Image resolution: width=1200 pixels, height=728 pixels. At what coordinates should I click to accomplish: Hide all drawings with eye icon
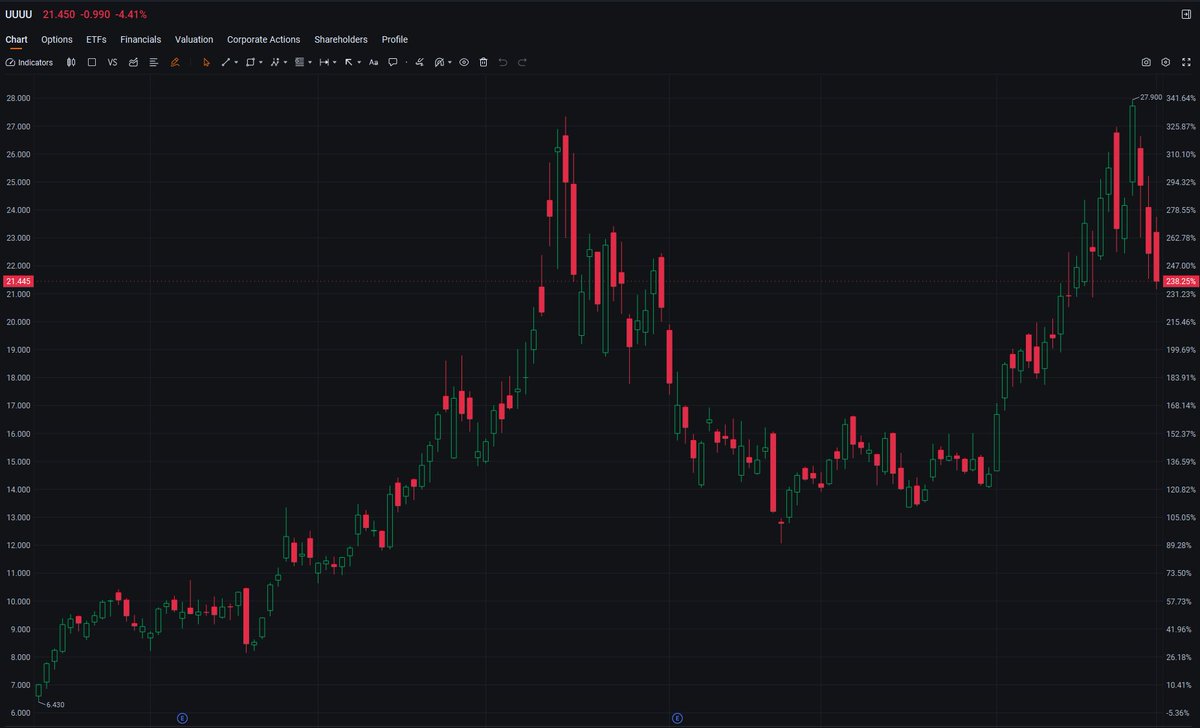tap(464, 62)
